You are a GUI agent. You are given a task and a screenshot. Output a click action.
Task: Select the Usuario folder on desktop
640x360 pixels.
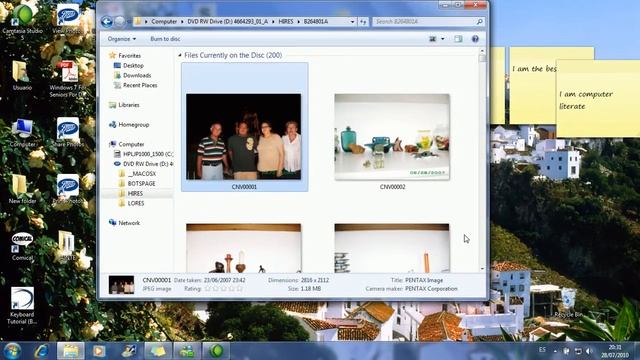22,76
